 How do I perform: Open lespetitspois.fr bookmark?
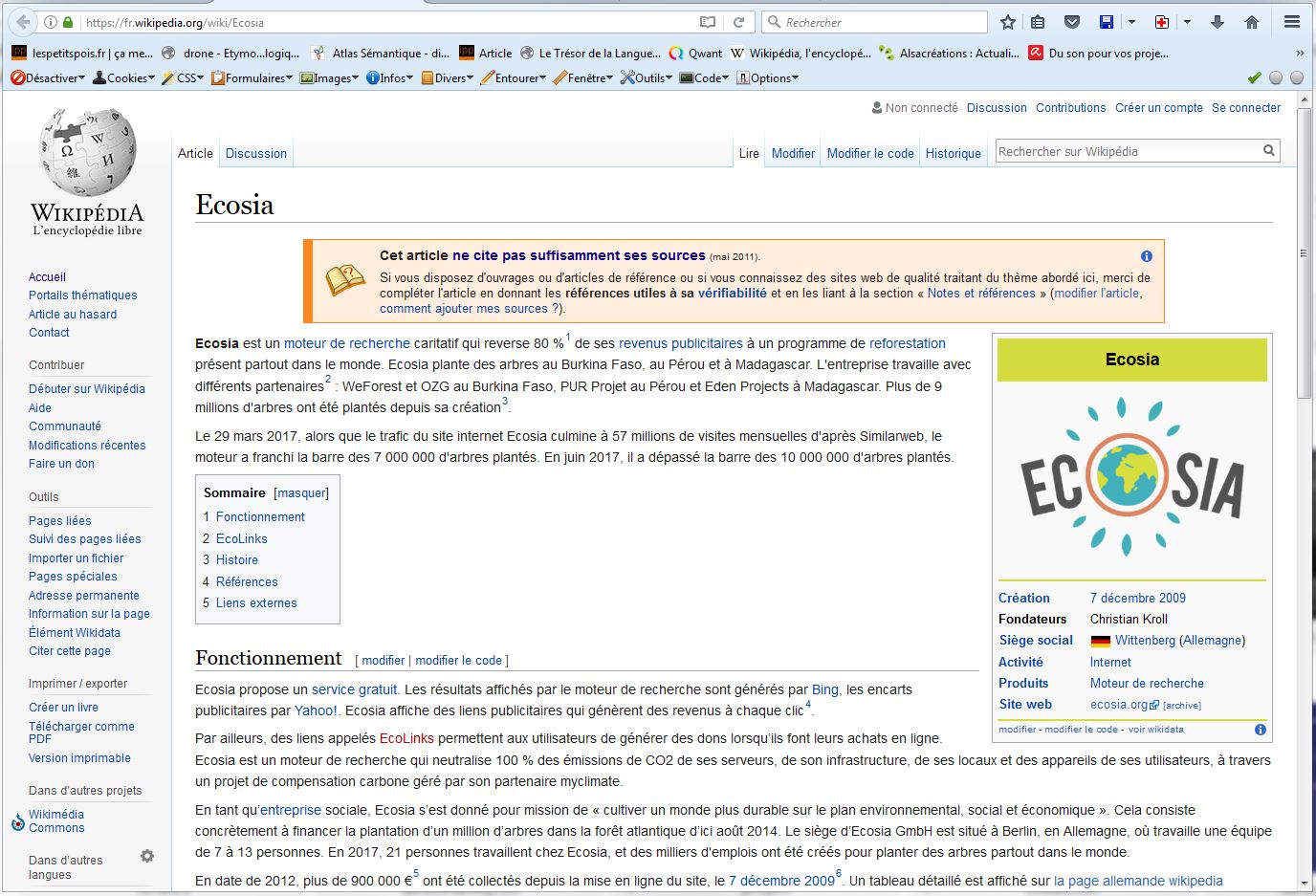(82, 54)
